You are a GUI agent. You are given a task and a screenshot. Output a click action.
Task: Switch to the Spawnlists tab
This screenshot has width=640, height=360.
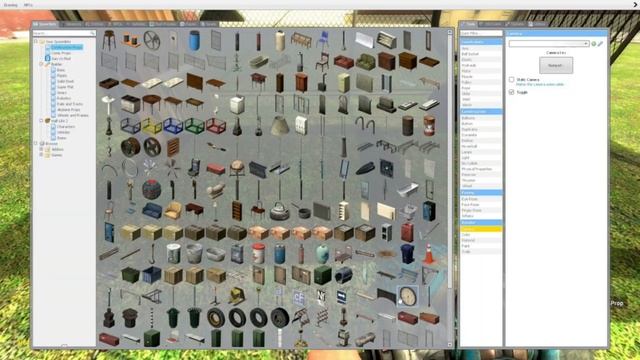pos(46,24)
